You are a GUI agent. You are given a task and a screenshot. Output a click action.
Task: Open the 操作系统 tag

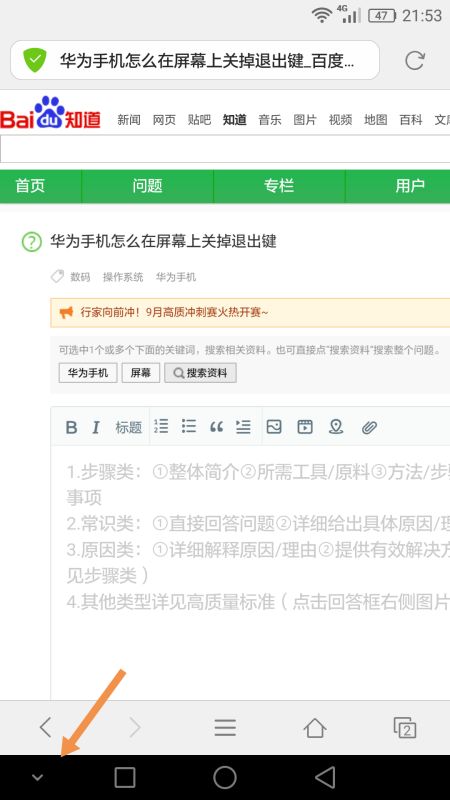[x=123, y=277]
